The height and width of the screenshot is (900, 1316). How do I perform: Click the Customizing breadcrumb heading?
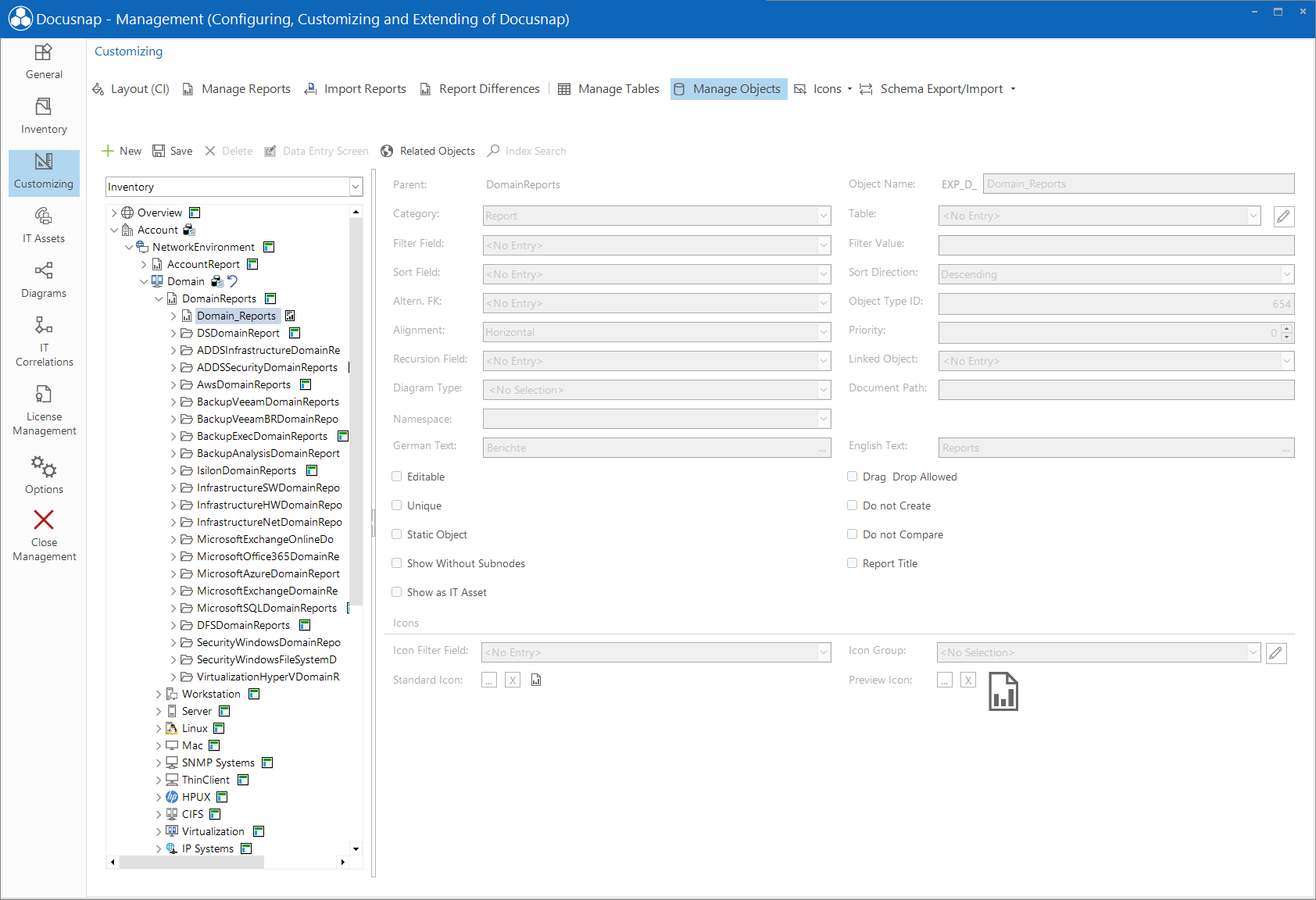129,52
